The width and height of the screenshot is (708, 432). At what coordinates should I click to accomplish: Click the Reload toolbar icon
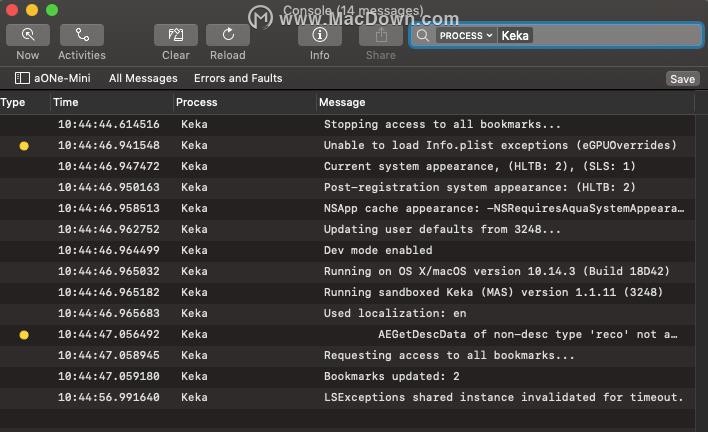coord(228,35)
